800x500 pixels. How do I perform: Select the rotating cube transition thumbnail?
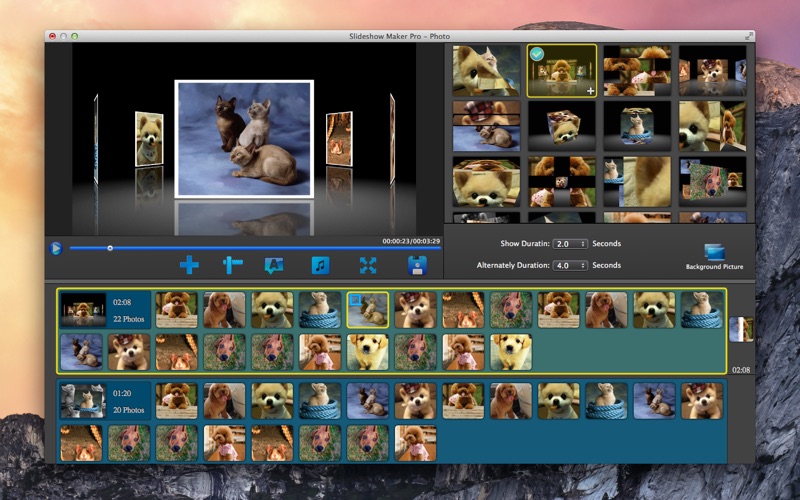coord(561,125)
